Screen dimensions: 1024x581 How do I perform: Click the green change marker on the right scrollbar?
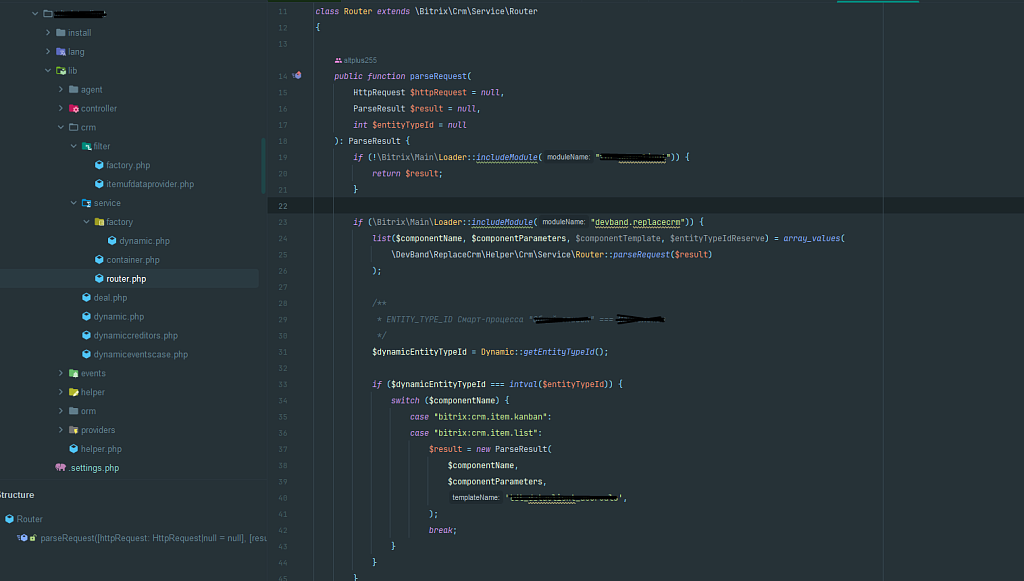coord(878,3)
